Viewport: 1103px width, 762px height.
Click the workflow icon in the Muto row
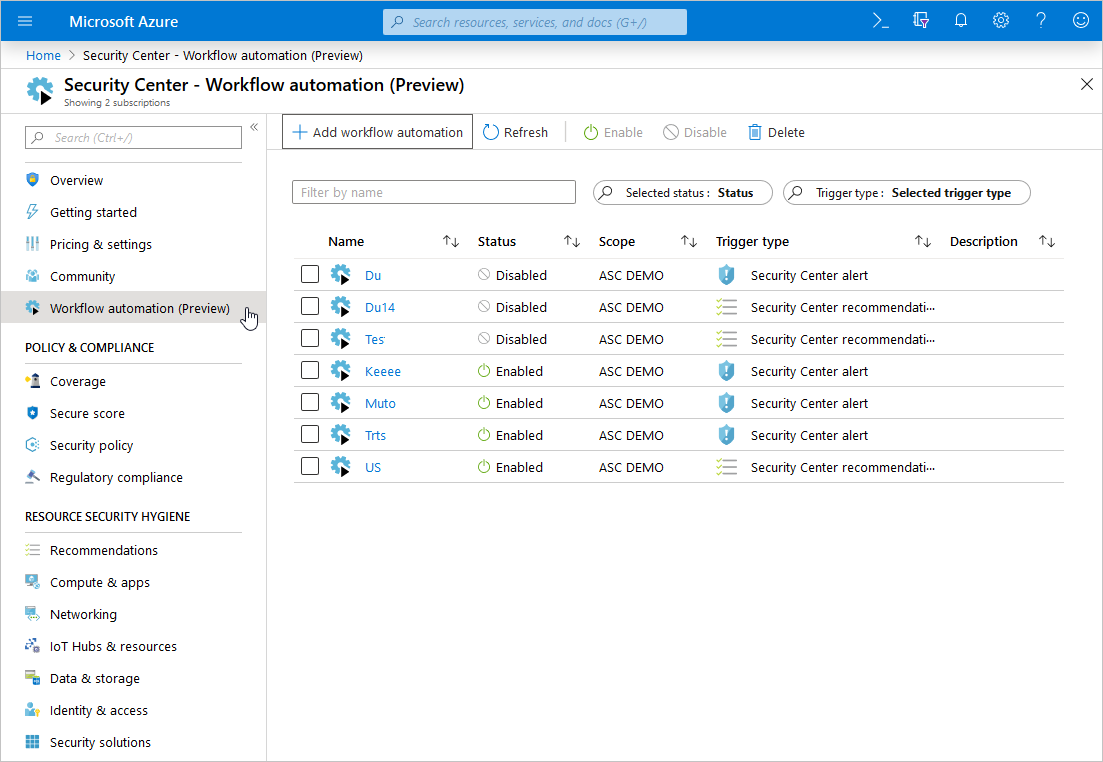[340, 402]
